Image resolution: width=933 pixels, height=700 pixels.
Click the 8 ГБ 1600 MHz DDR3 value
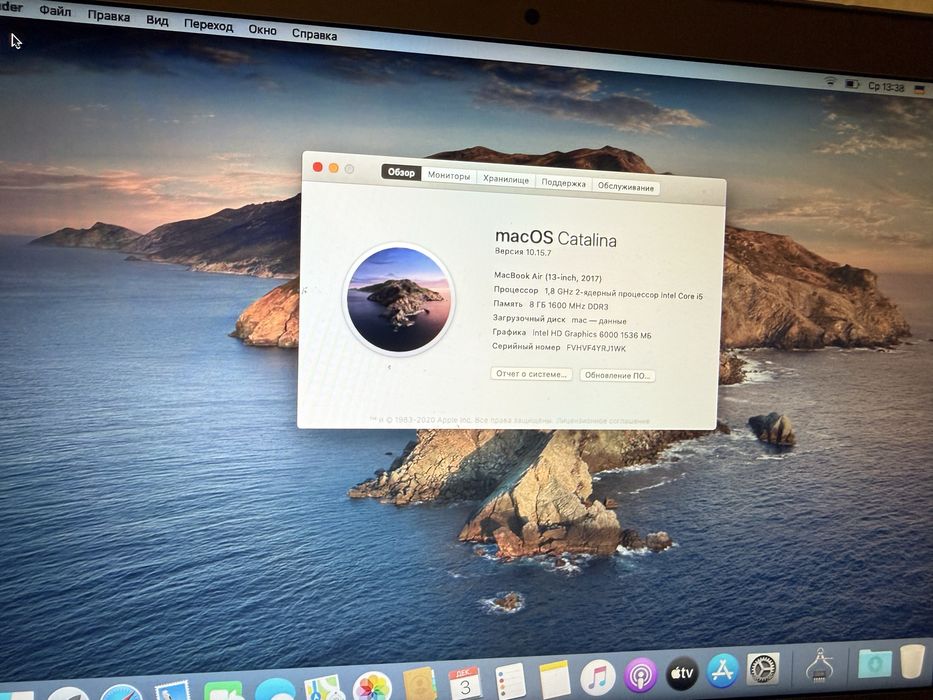[568, 305]
